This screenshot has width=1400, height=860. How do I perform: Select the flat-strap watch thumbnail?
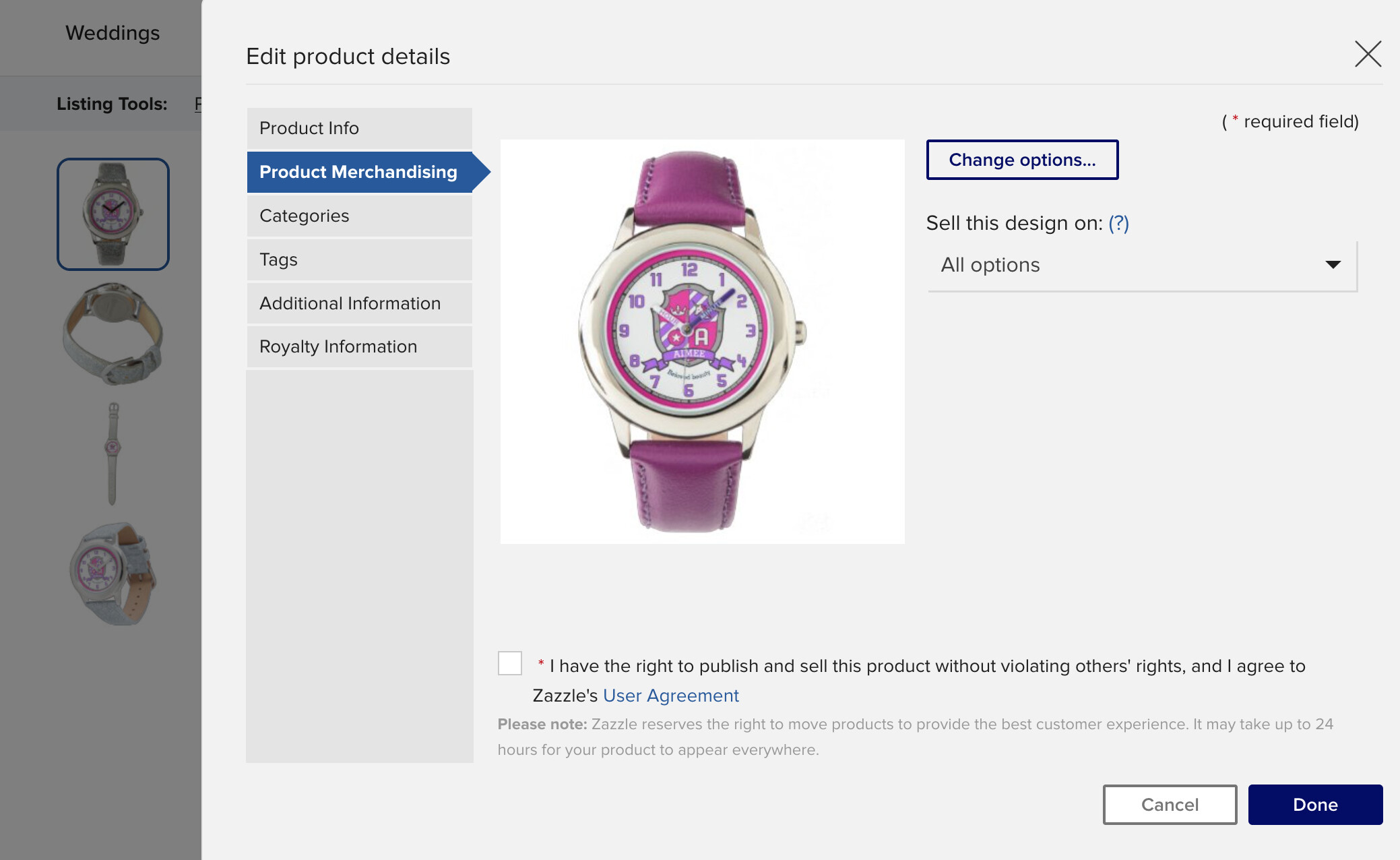pyautogui.click(x=113, y=454)
